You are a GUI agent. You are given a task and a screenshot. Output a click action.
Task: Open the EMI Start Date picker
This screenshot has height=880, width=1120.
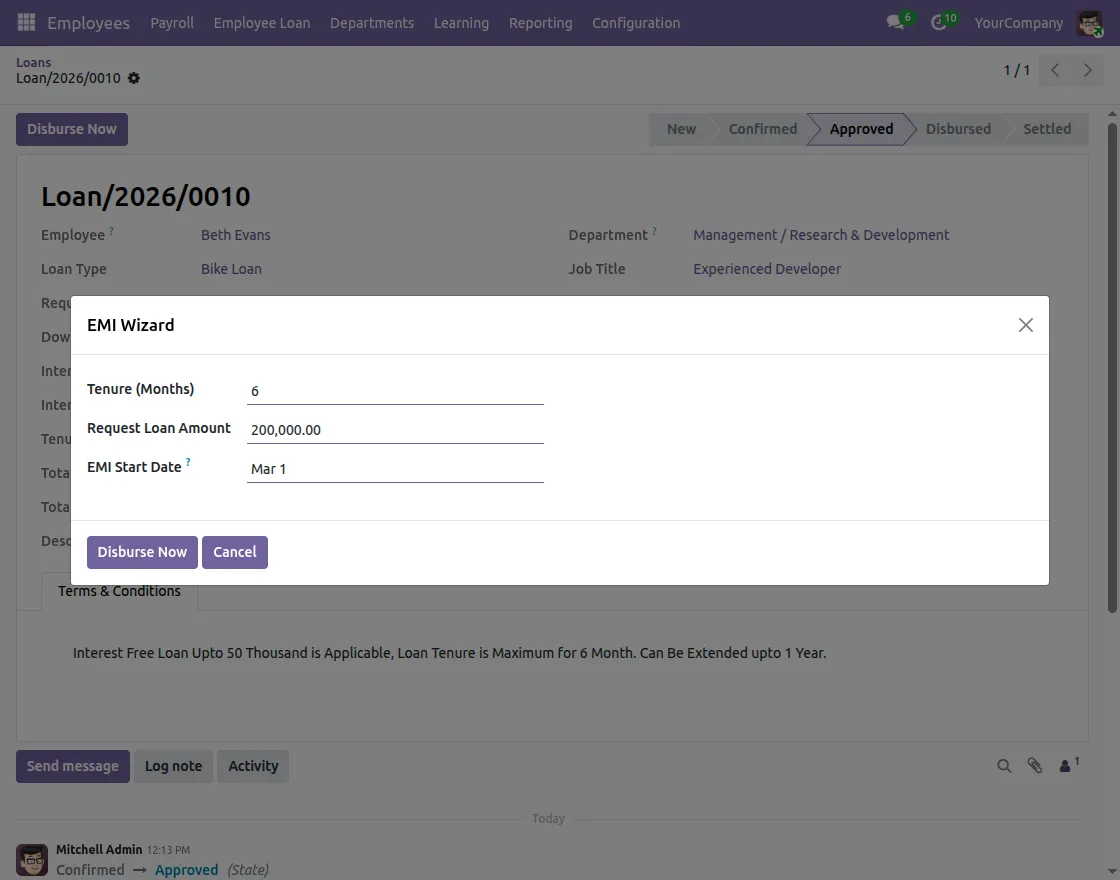click(x=395, y=468)
